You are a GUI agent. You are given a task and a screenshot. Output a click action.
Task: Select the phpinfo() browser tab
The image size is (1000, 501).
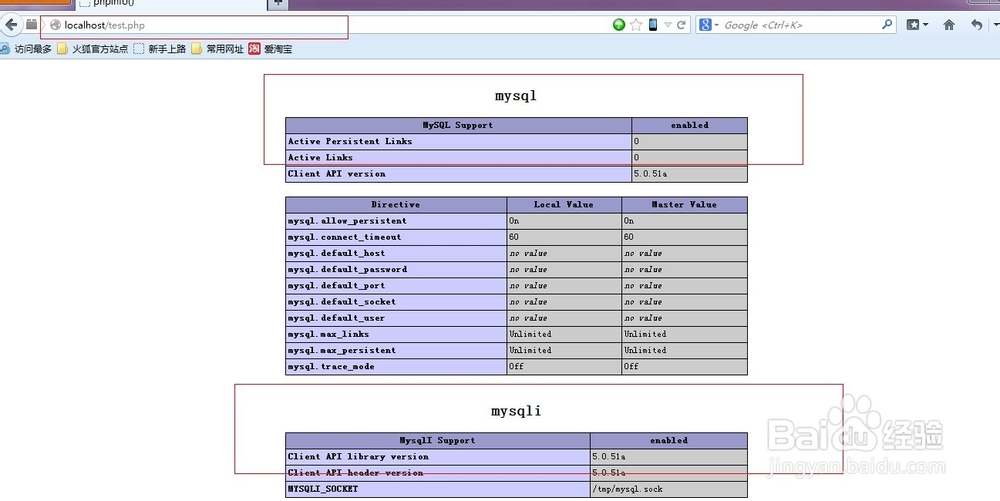pos(169,4)
